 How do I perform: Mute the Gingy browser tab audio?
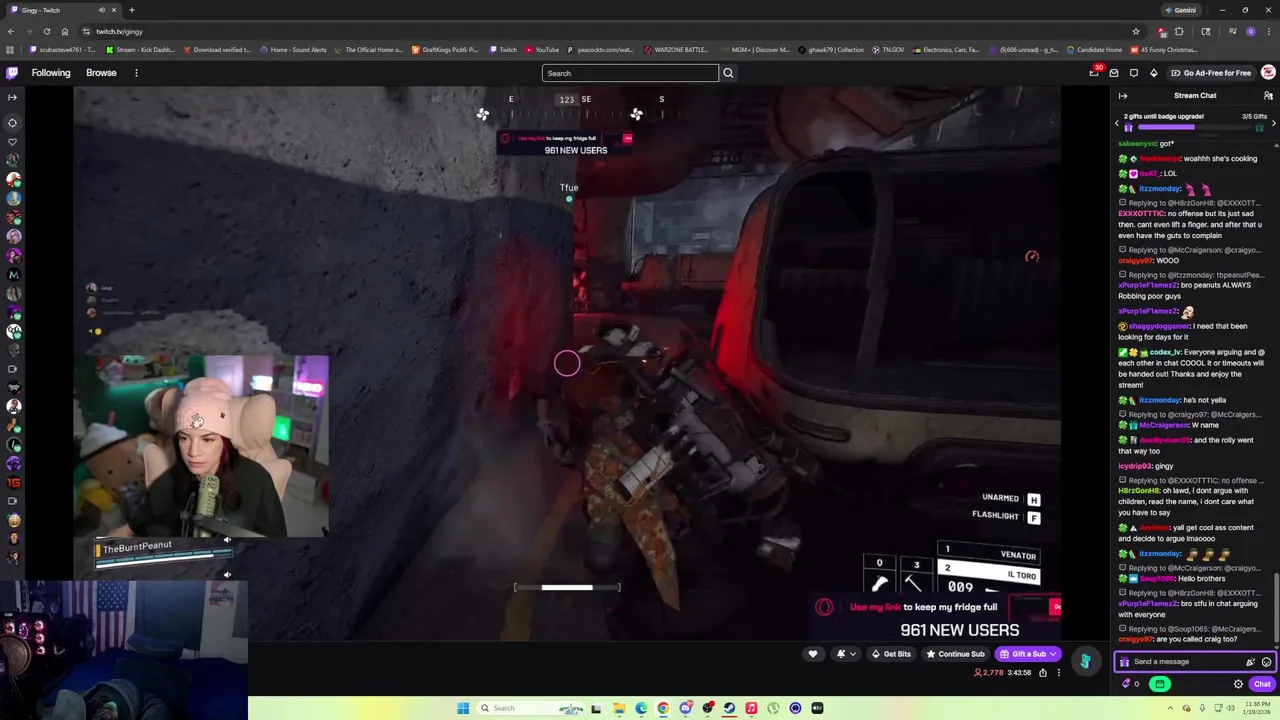click(102, 10)
